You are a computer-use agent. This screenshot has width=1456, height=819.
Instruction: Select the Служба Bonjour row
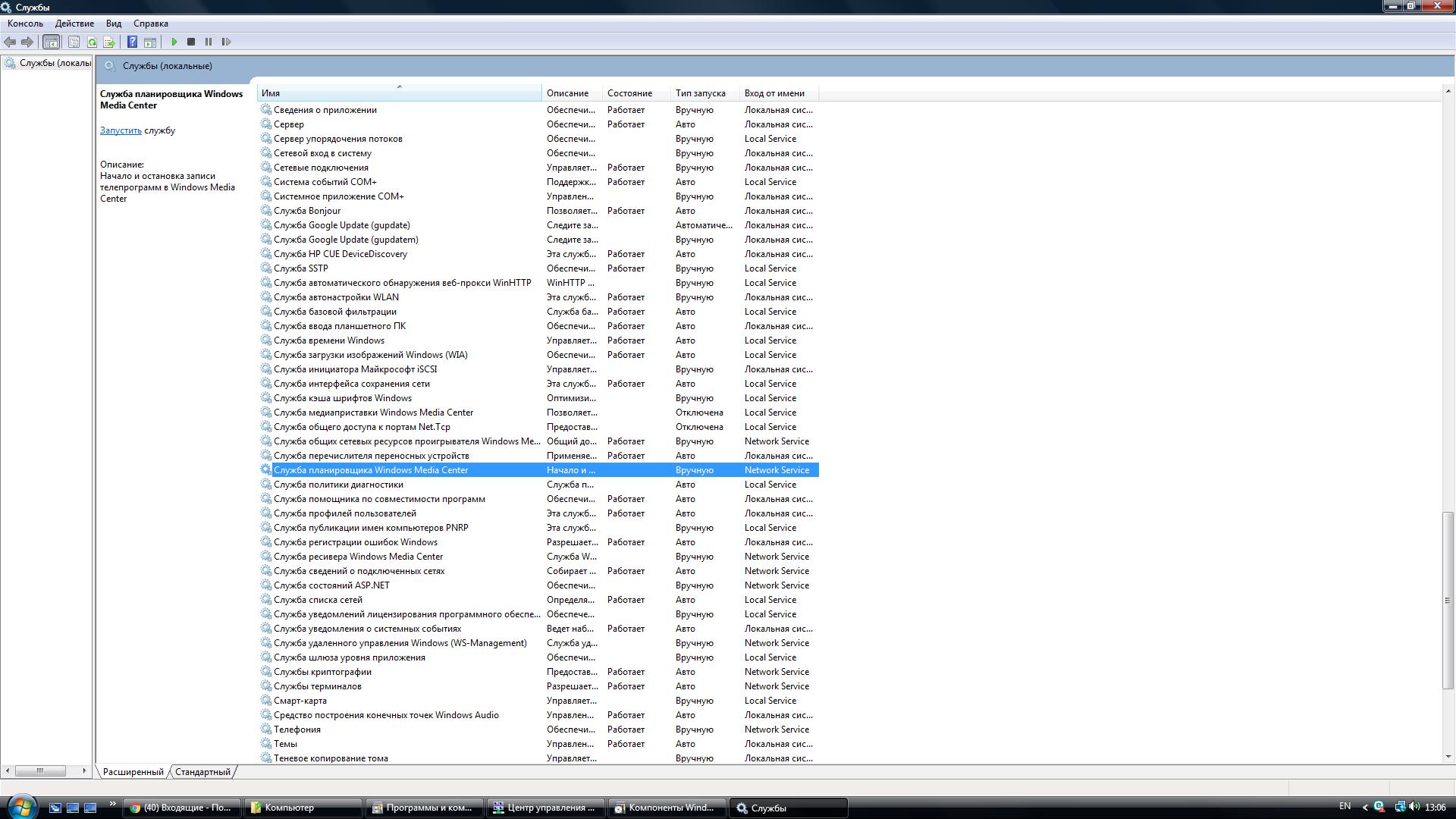click(x=307, y=211)
